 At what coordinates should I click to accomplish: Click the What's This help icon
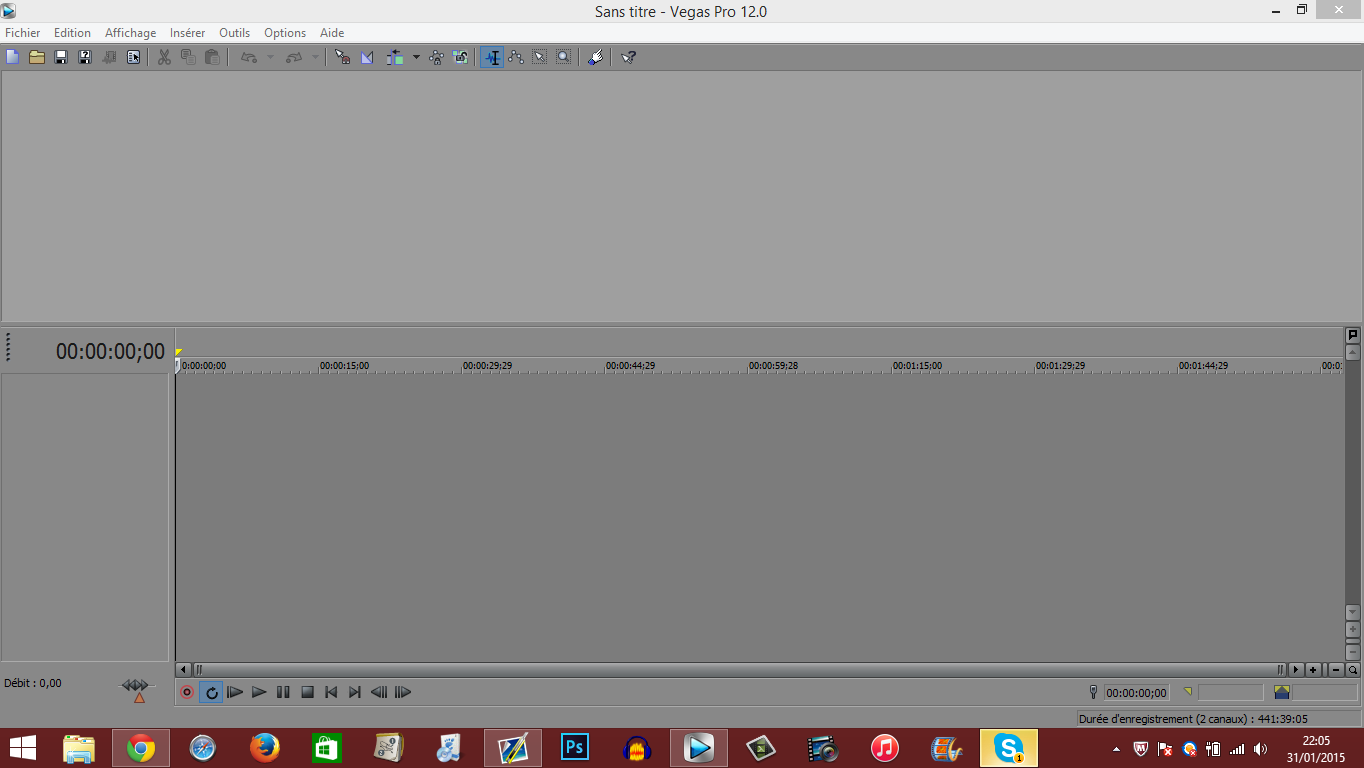point(628,57)
